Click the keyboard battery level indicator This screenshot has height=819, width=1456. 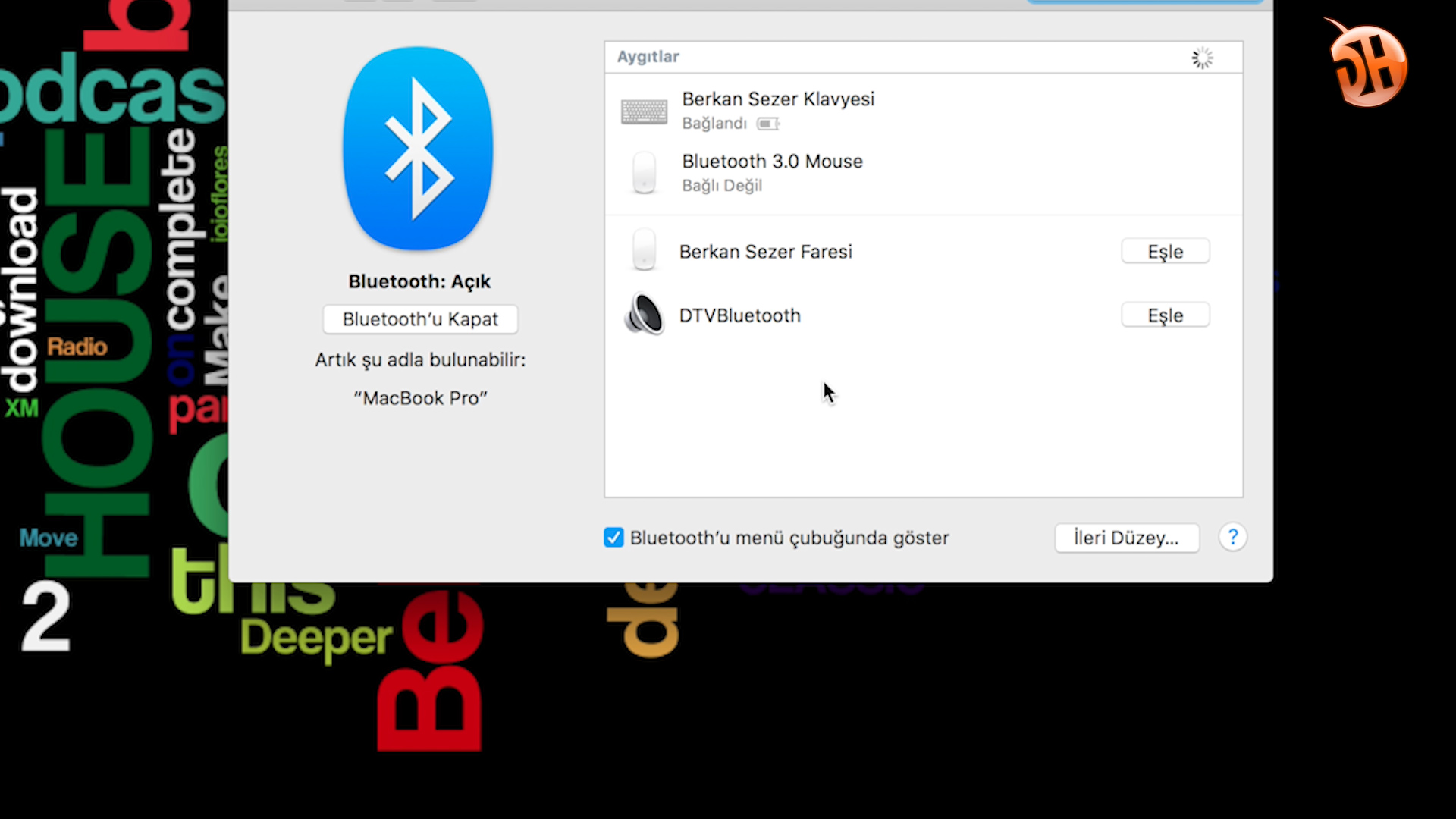pos(767,124)
